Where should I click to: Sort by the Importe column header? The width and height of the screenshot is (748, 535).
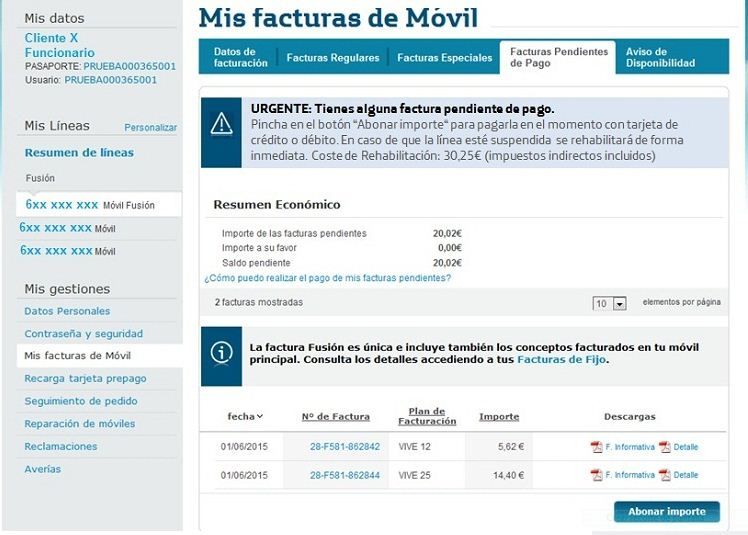click(x=499, y=416)
